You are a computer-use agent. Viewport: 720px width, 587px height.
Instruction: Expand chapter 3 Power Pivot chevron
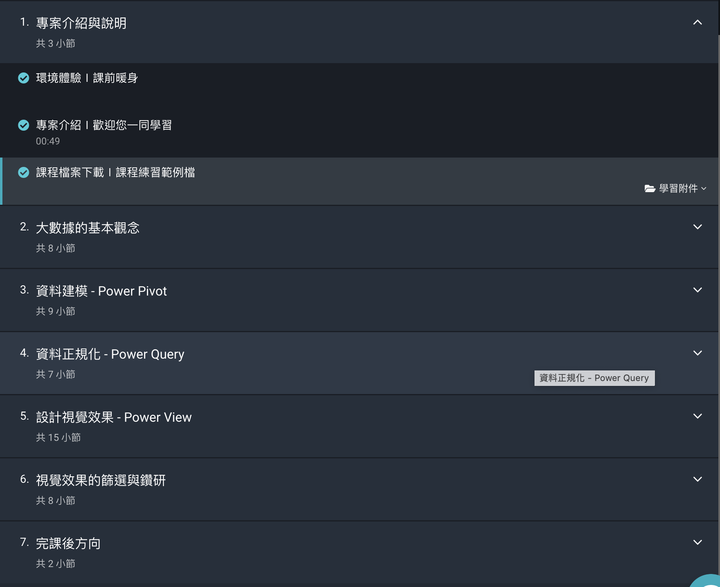click(697, 290)
